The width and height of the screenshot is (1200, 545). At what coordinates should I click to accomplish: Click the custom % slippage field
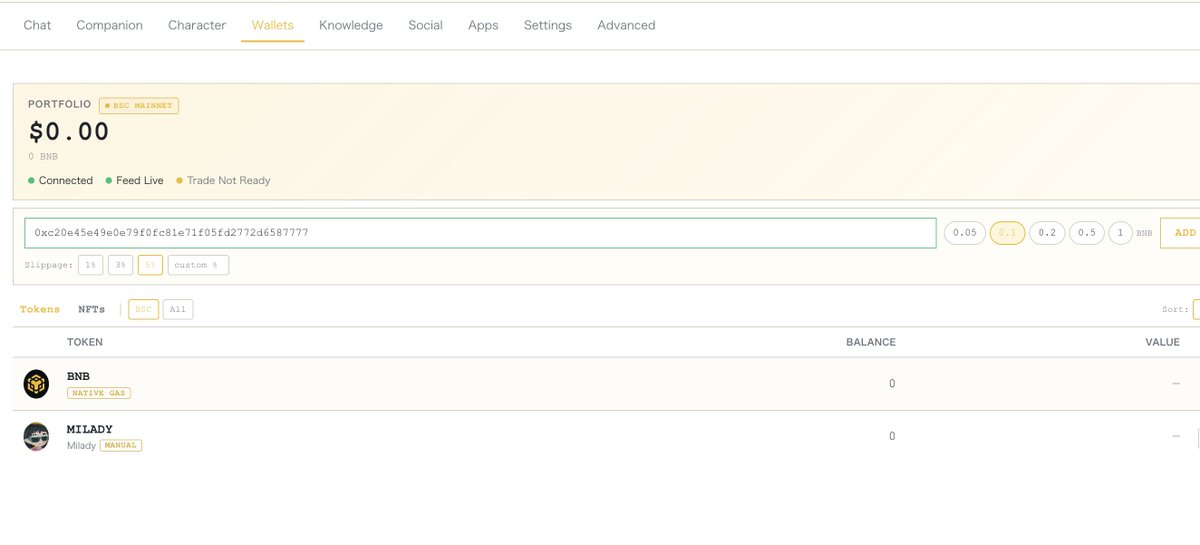198,265
